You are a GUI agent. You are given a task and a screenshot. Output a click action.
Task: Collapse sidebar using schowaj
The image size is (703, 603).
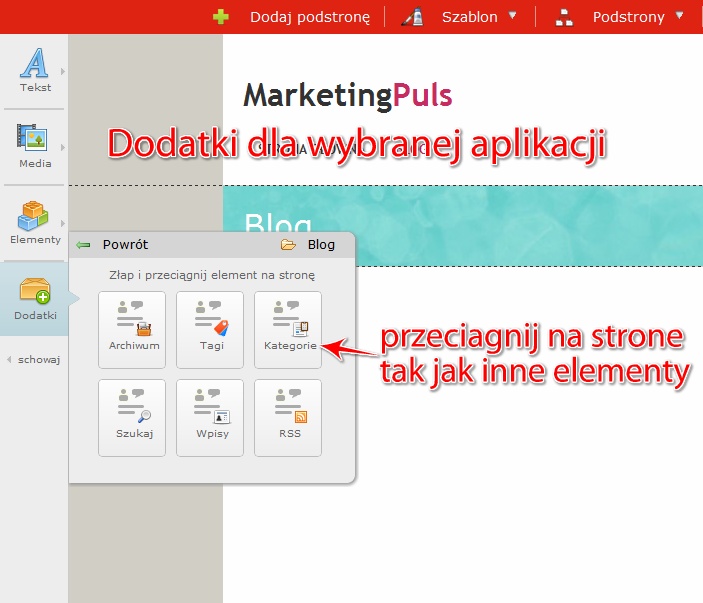(x=37, y=359)
